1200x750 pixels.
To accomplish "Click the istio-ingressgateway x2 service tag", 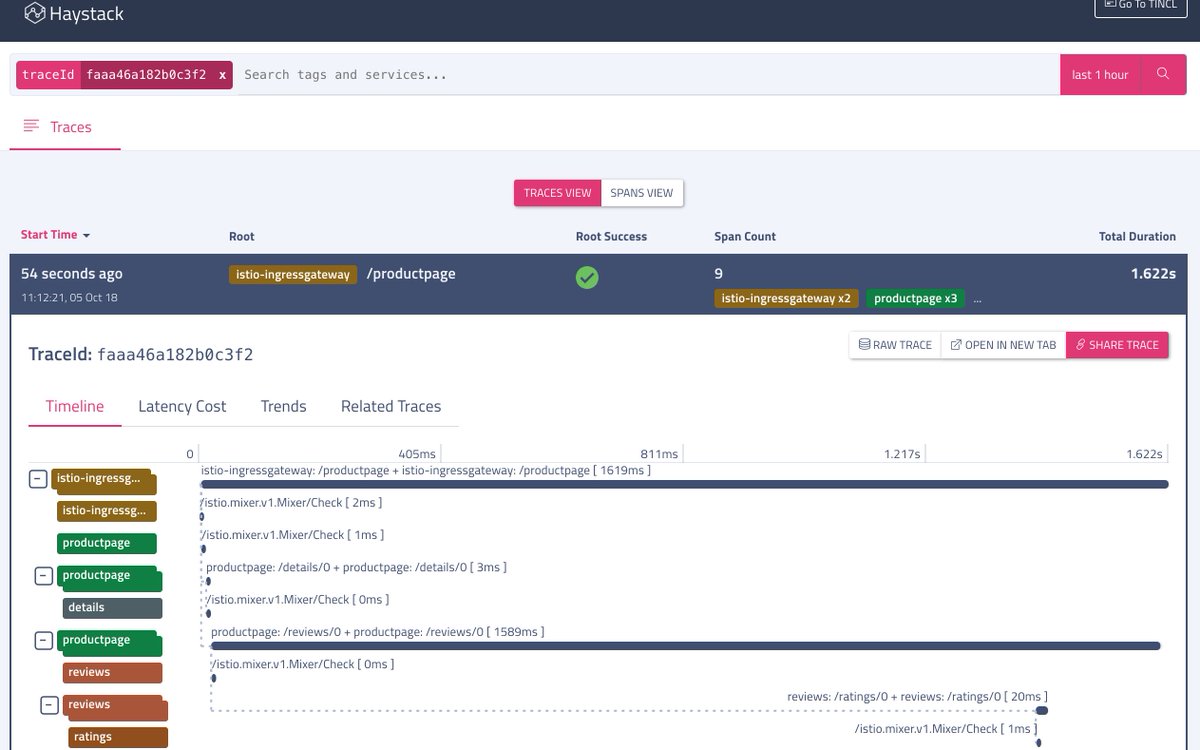I will [786, 298].
